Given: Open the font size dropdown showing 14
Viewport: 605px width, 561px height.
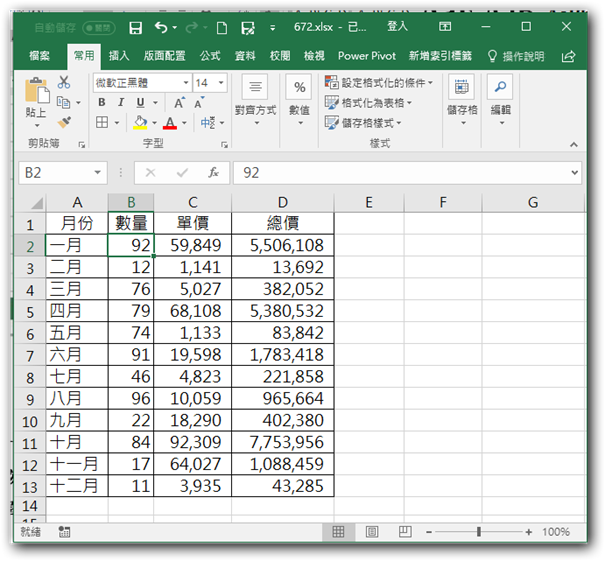Looking at the screenshot, I should tap(221, 83).
